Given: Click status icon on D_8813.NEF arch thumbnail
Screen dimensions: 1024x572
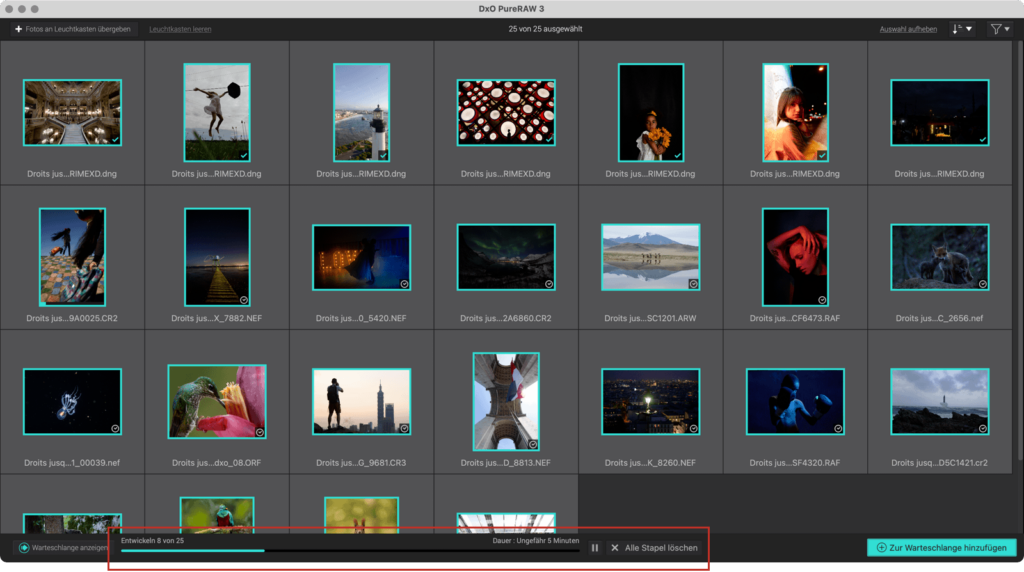Looking at the screenshot, I should click(x=533, y=445).
